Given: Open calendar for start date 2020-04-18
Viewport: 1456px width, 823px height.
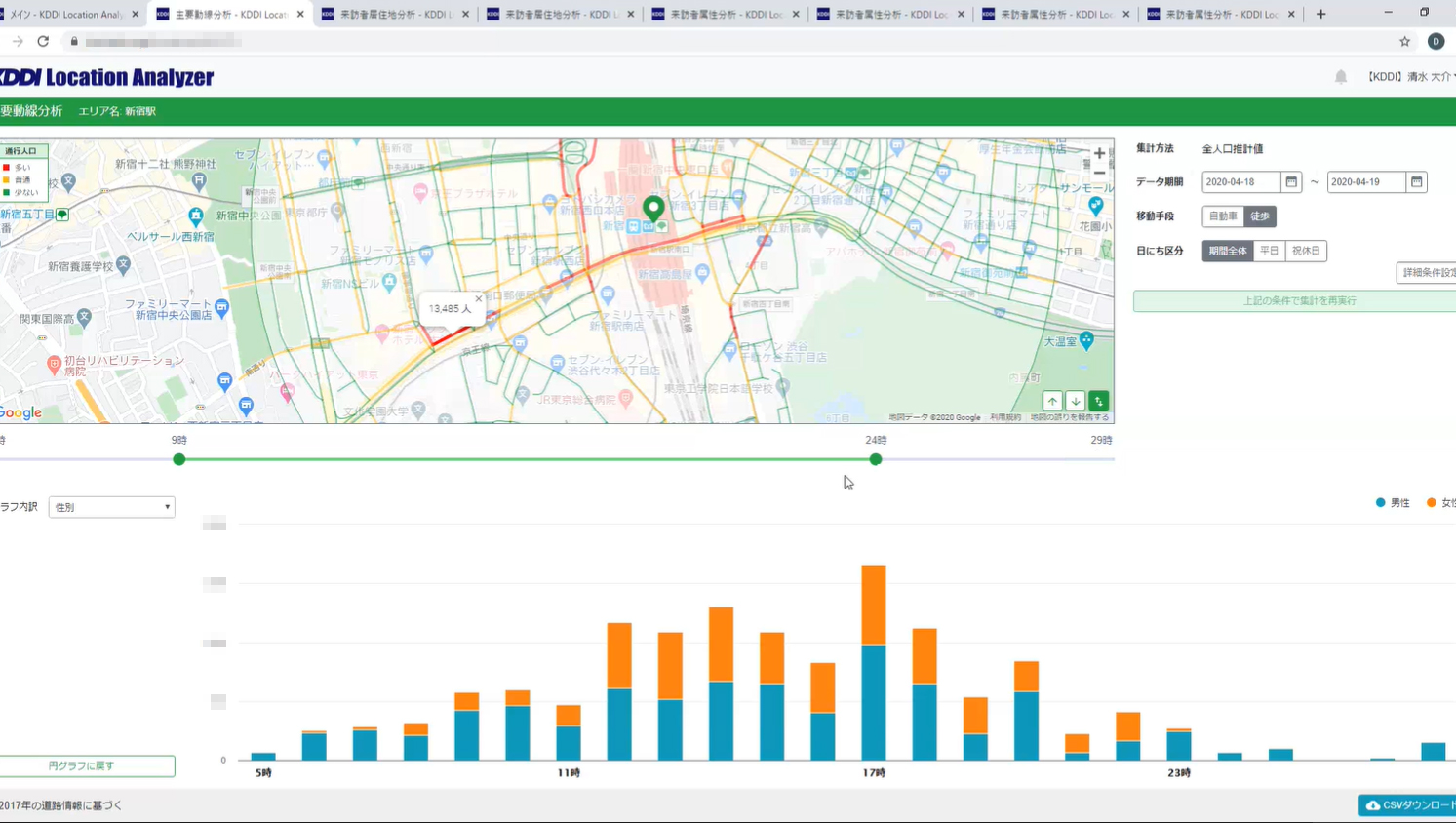Looking at the screenshot, I should pyautogui.click(x=1291, y=181).
